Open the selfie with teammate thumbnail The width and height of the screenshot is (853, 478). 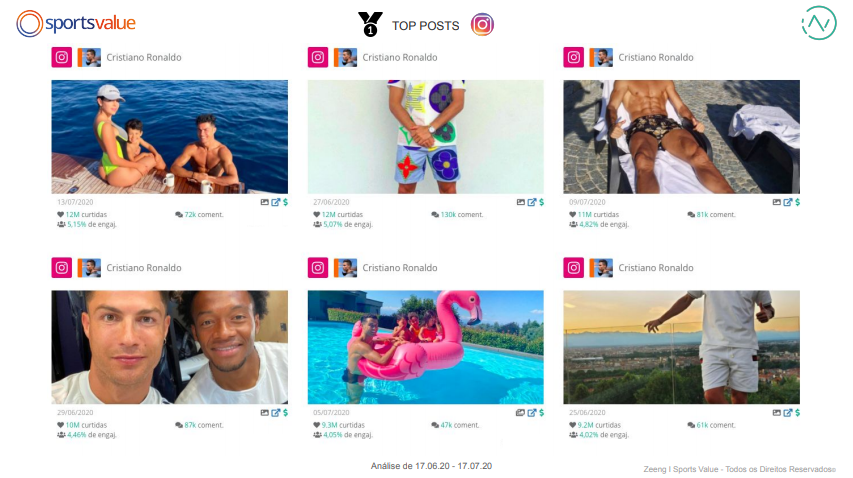click(169, 347)
